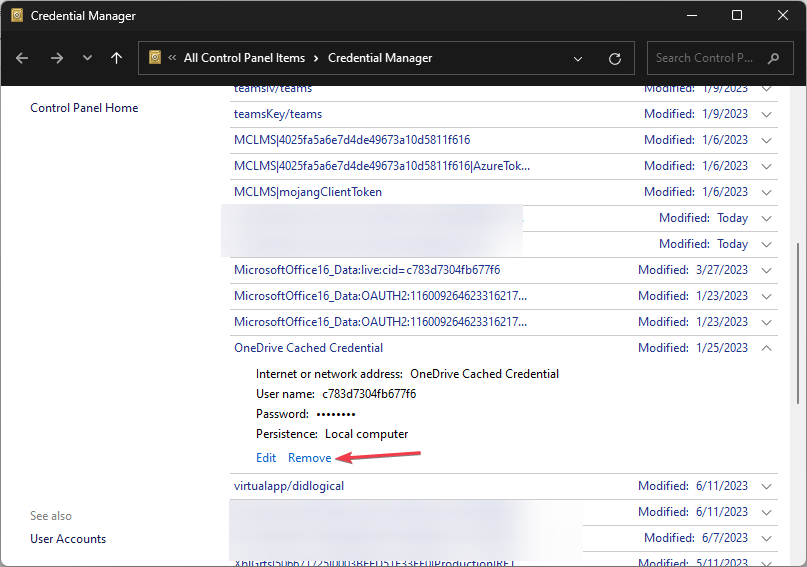Viewport: 807px width, 567px height.
Task: Click OneDrive Cached Credential title
Action: 308,348
